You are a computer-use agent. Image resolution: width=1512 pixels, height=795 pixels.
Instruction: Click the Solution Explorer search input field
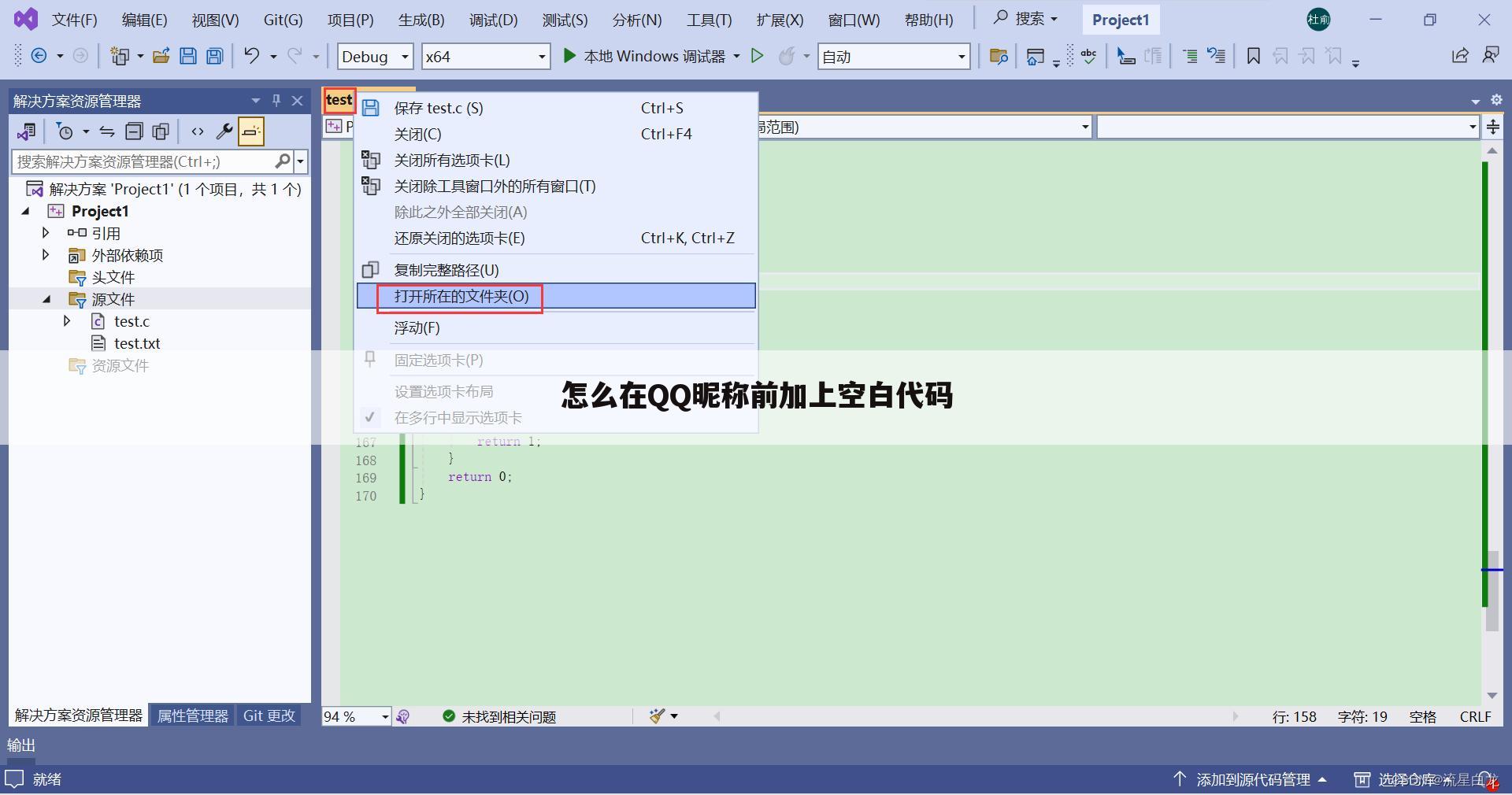click(x=142, y=161)
